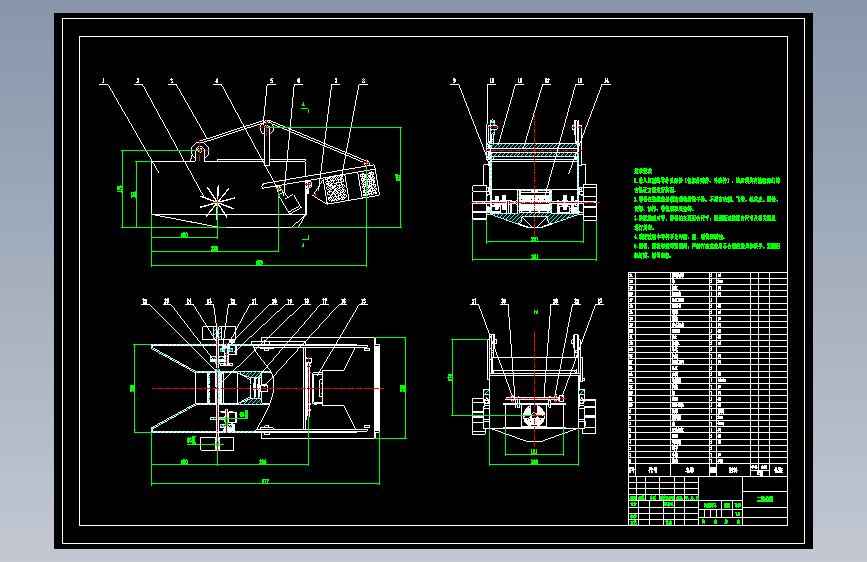
Task: Click part balloon number 1 in the side view
Action: [x=102, y=81]
